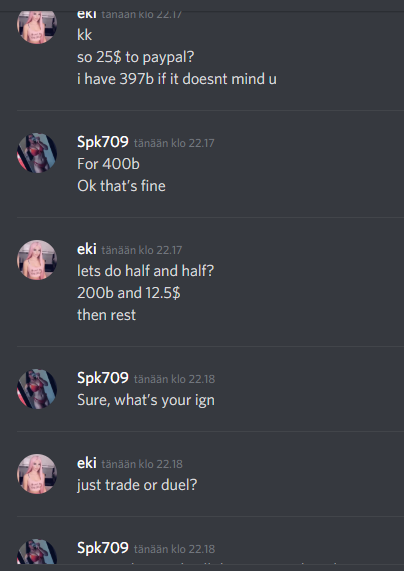Select the message "Ok that's fine"

(x=121, y=186)
